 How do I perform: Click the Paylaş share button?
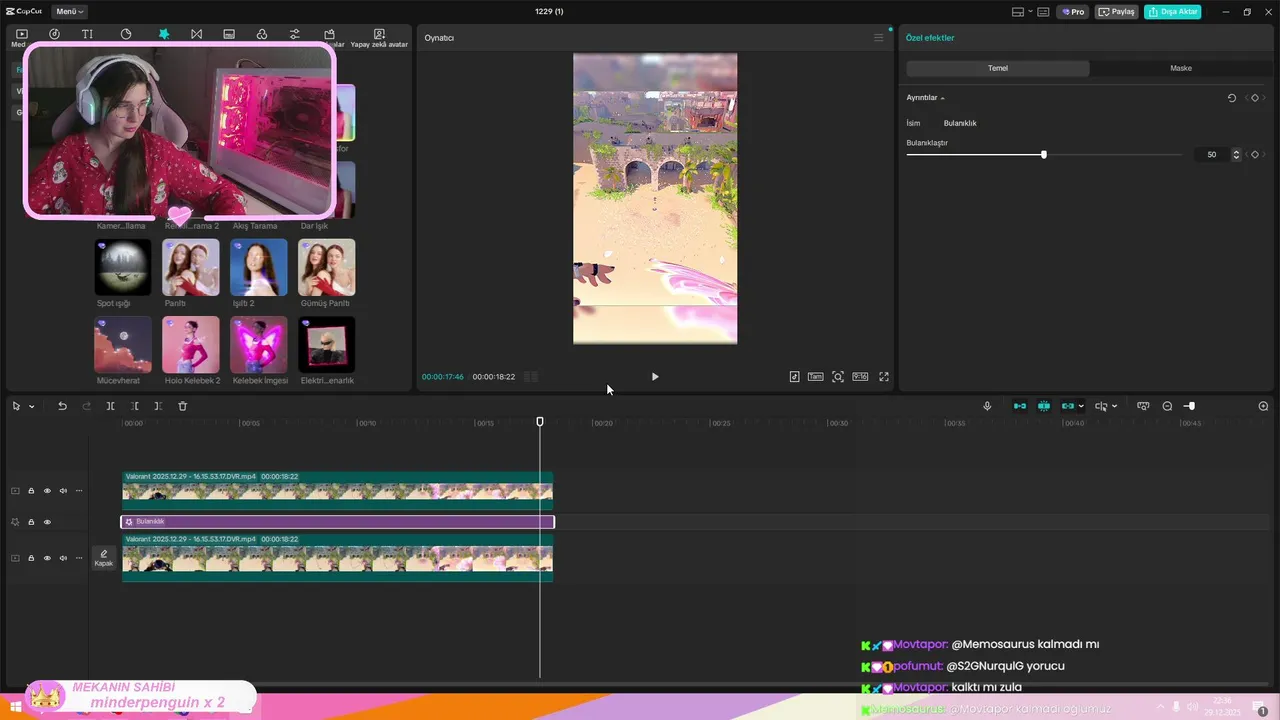click(x=1117, y=12)
